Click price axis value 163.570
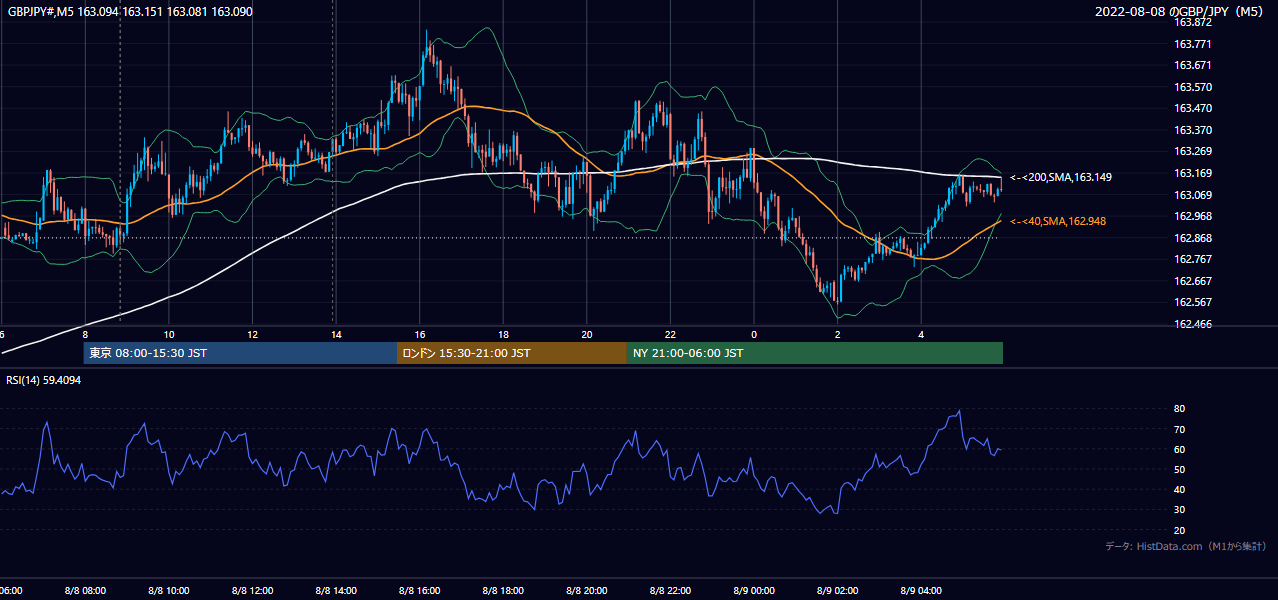The height and width of the screenshot is (600, 1278). pos(1193,87)
